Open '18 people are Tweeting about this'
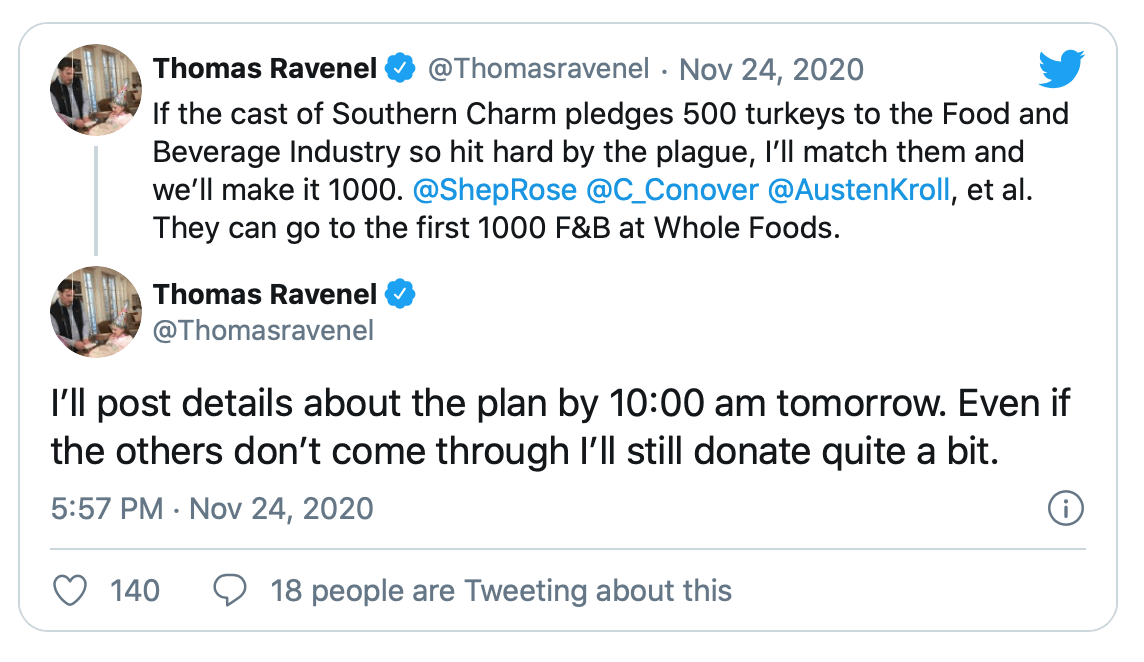Viewport: 1144px width, 662px height. point(501,590)
